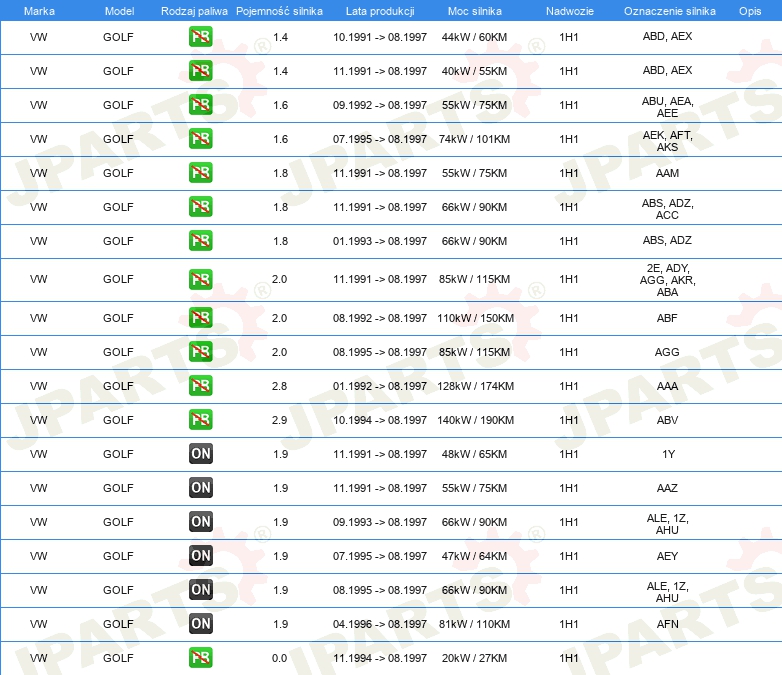782x675 pixels.
Task: Click petrol icon in ABF engine row
Action: (x=200, y=317)
